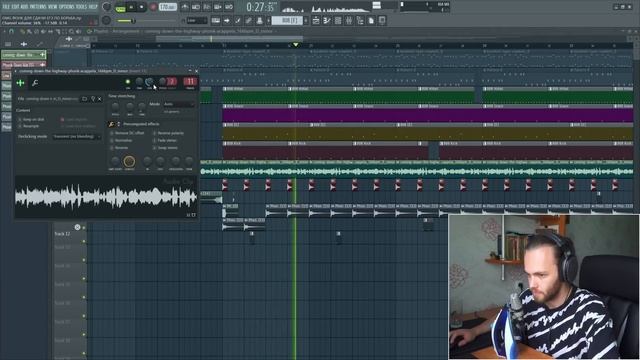Open the Channel rack view icon
This screenshot has width=640, height=360.
pyautogui.click(x=338, y=20)
